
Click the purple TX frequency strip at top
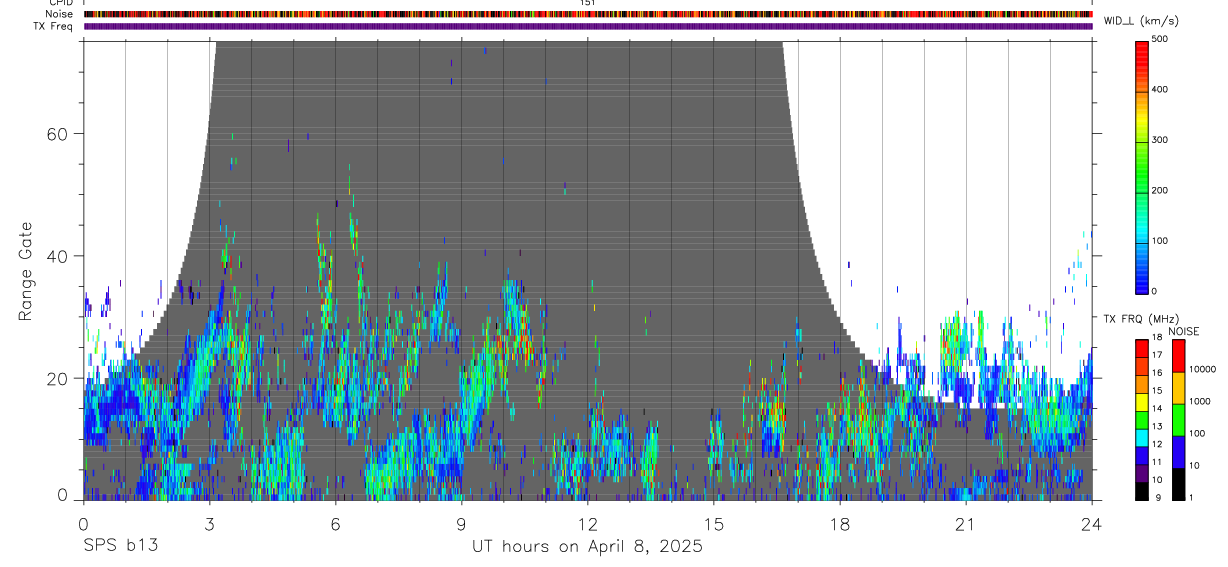point(588,26)
